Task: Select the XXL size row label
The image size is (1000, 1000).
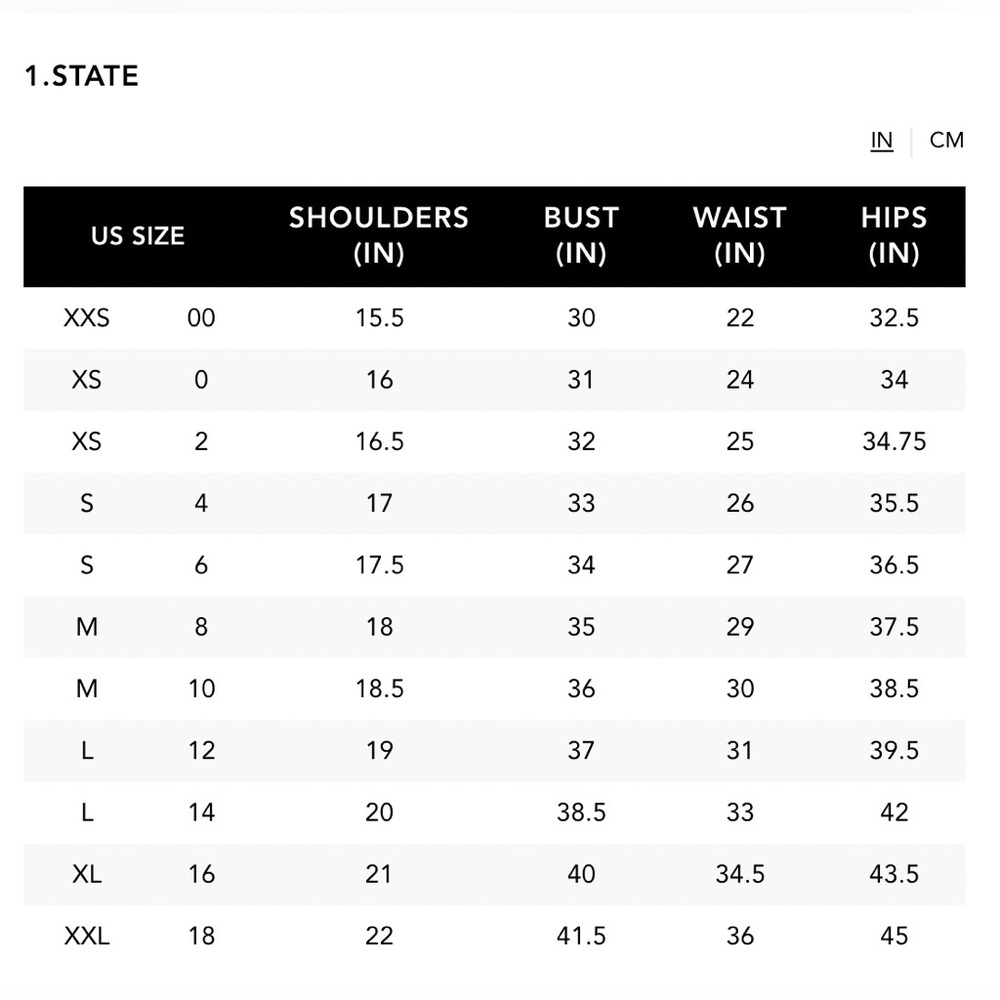Action: point(87,936)
